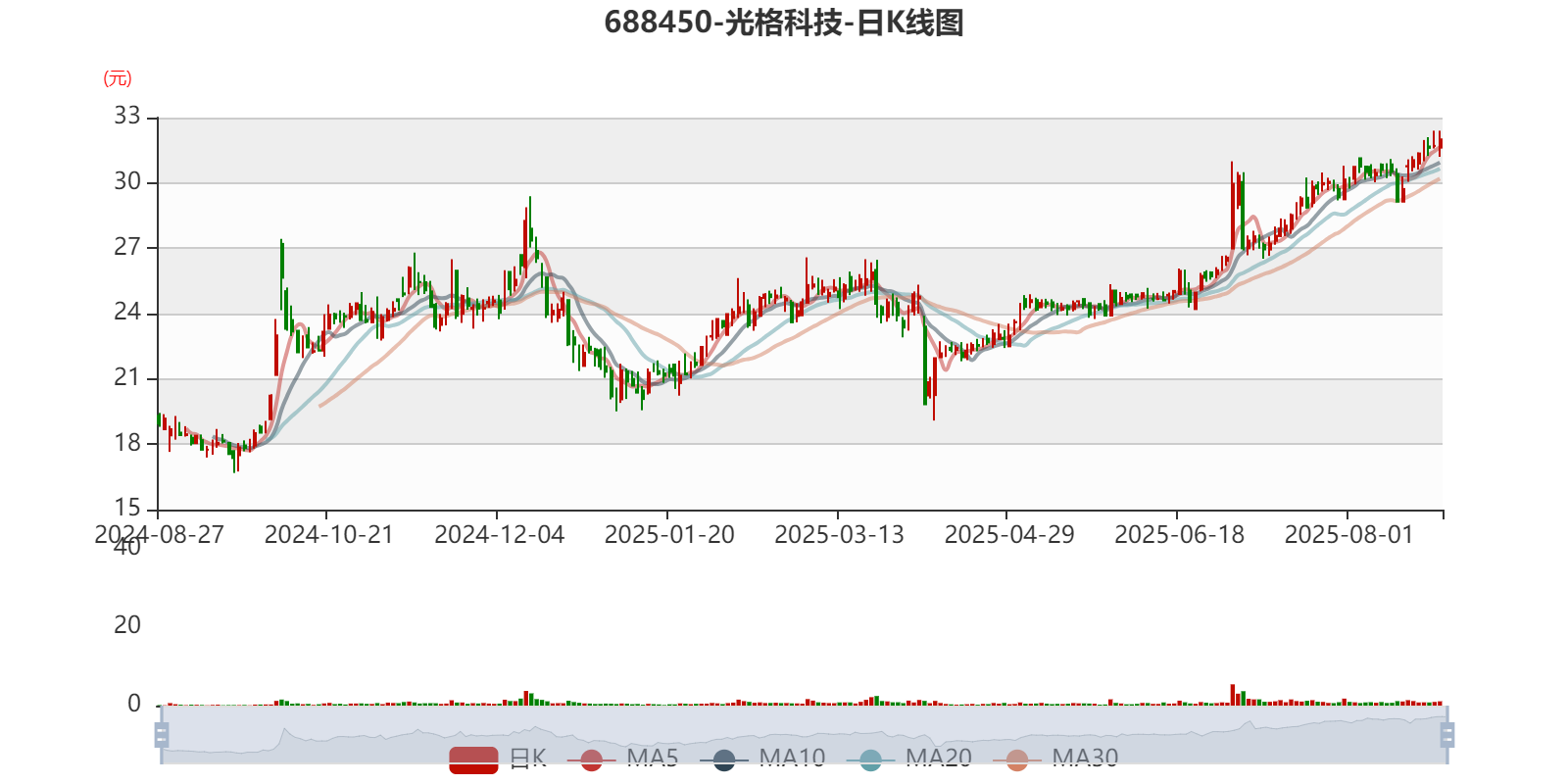1568x784 pixels.
Task: Click the 2024-10-21 date axis label
Action: tap(329, 535)
